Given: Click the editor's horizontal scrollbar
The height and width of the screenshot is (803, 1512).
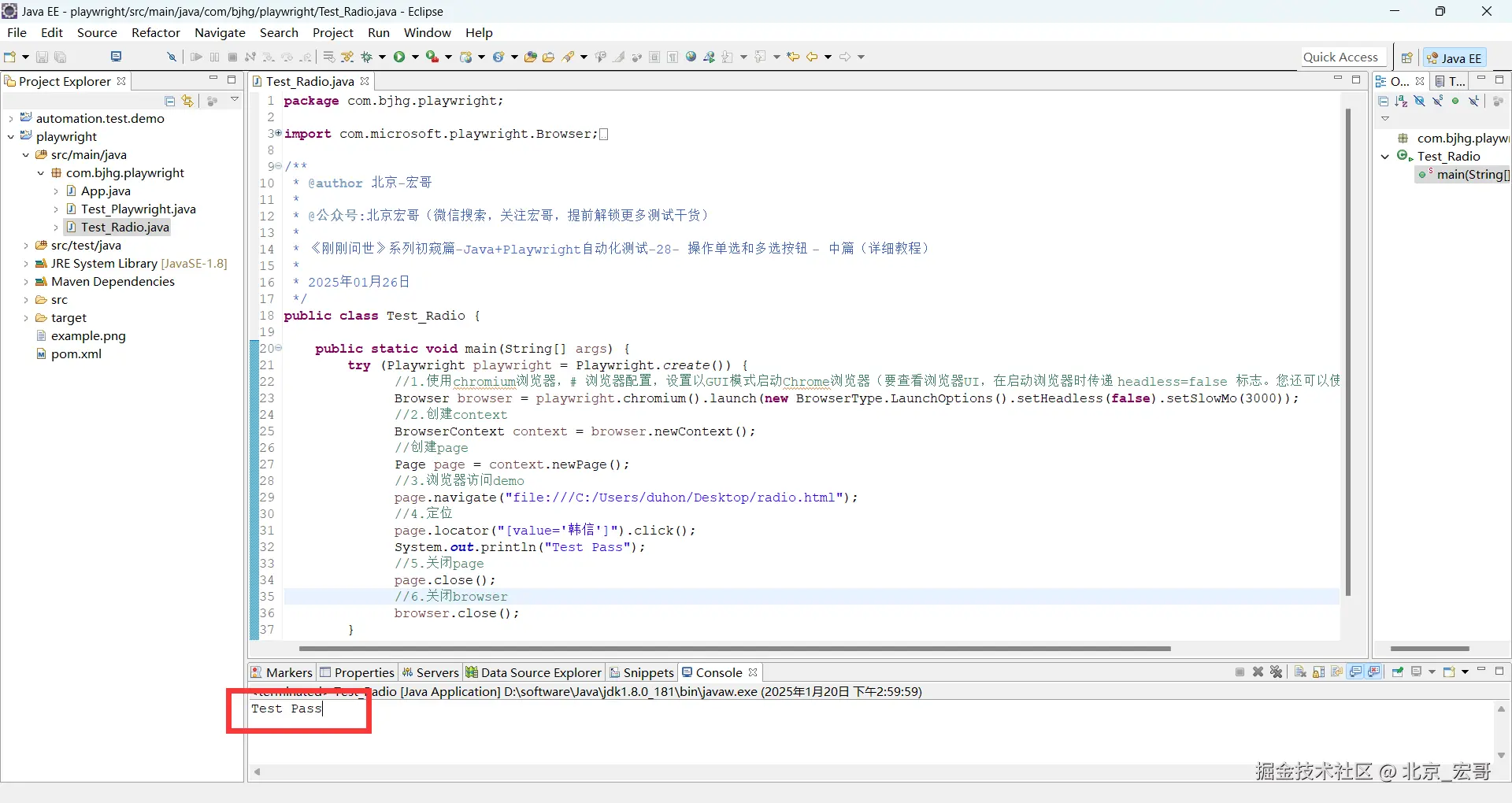Looking at the screenshot, I should click(x=734, y=649).
